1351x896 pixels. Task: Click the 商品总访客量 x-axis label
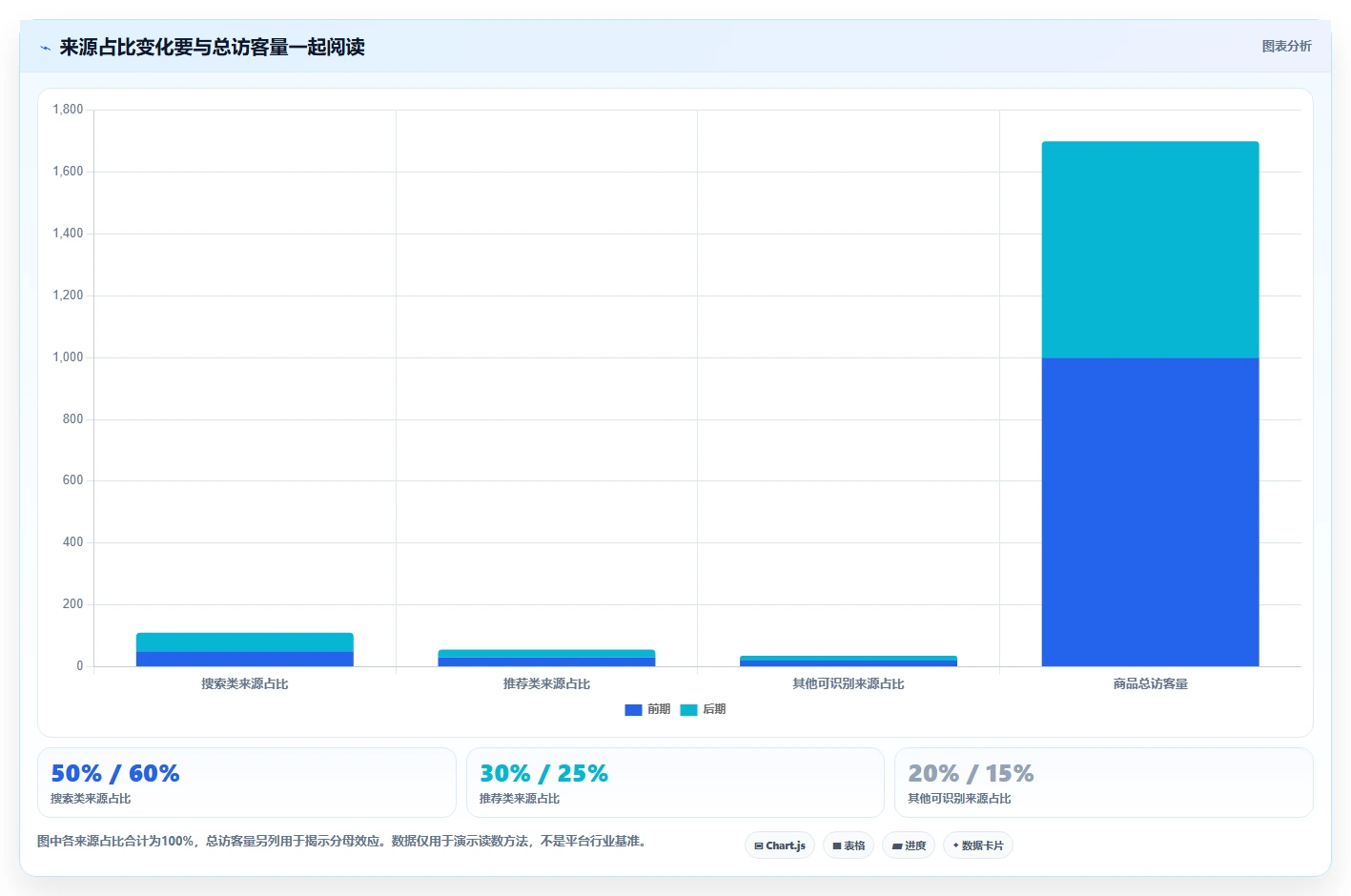click(x=1150, y=683)
